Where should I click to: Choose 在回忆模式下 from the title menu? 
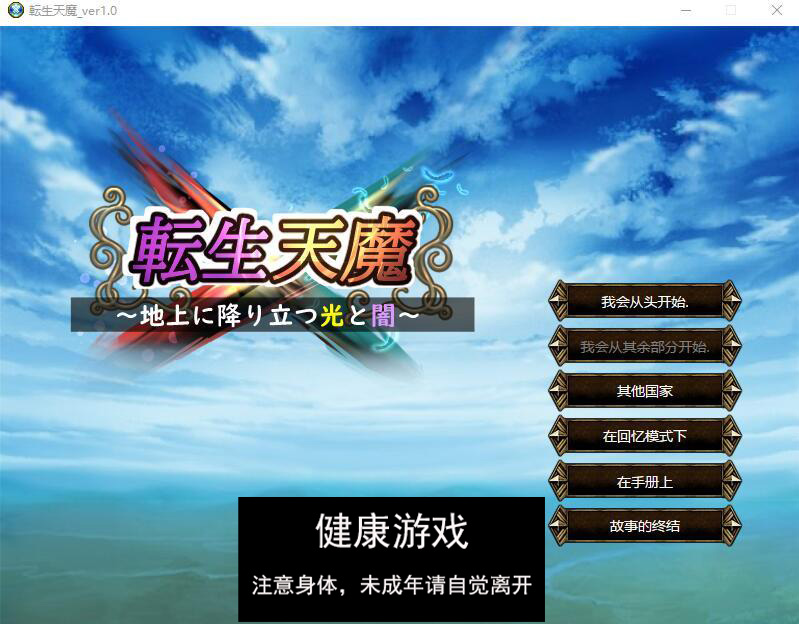(x=645, y=436)
